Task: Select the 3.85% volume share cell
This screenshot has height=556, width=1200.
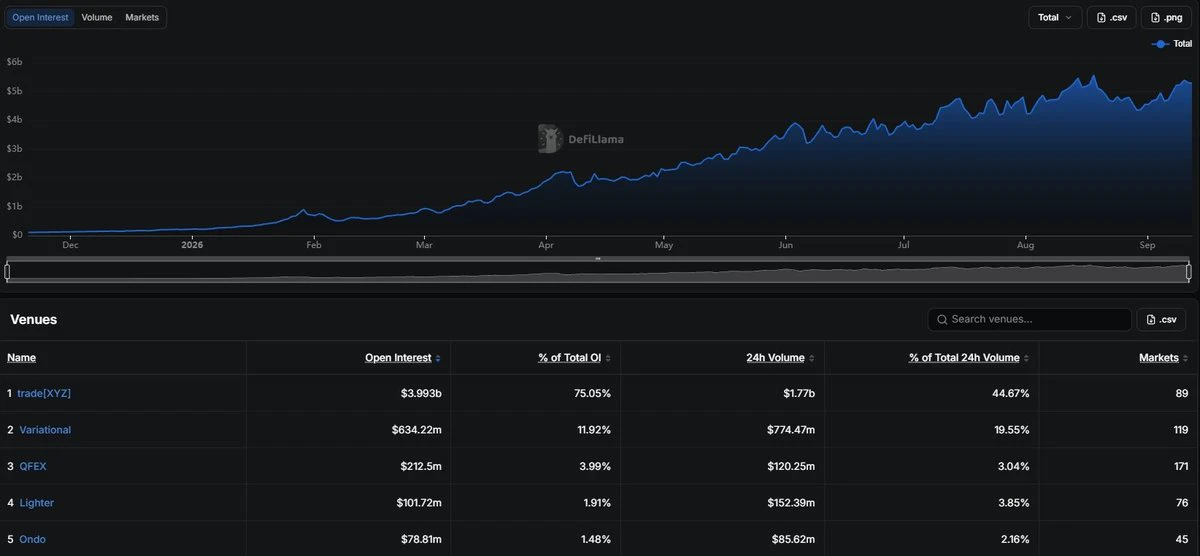Action: click(1013, 503)
